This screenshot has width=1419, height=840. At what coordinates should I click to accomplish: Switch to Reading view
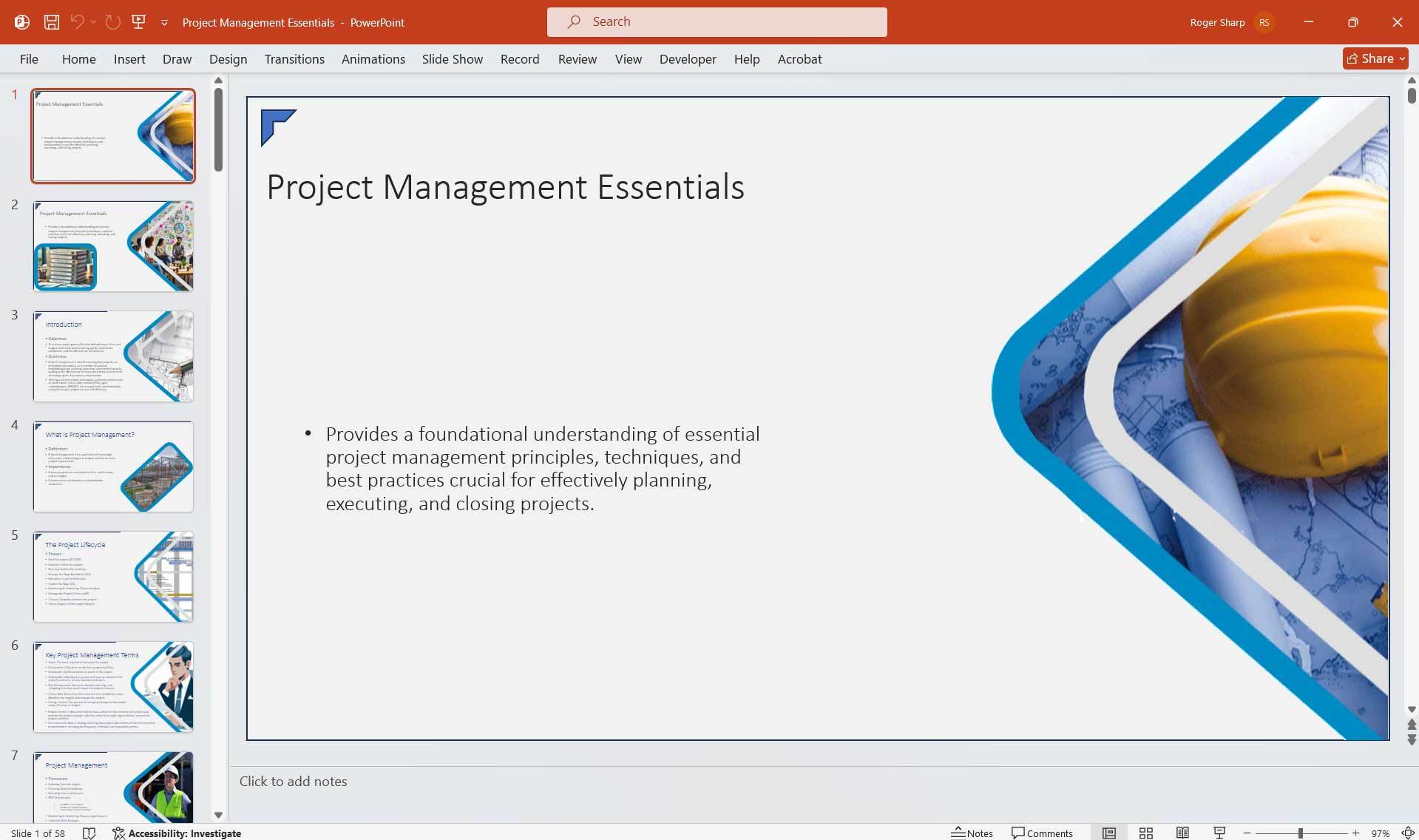pyautogui.click(x=1182, y=833)
